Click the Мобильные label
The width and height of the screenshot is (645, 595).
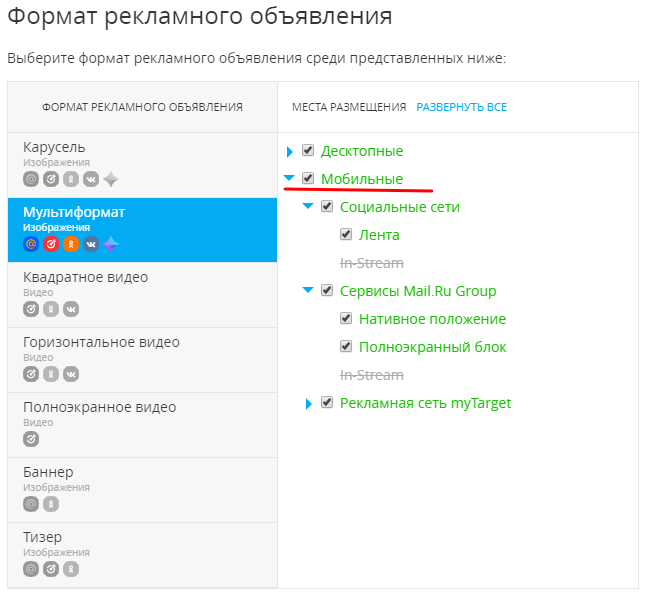pyautogui.click(x=362, y=179)
